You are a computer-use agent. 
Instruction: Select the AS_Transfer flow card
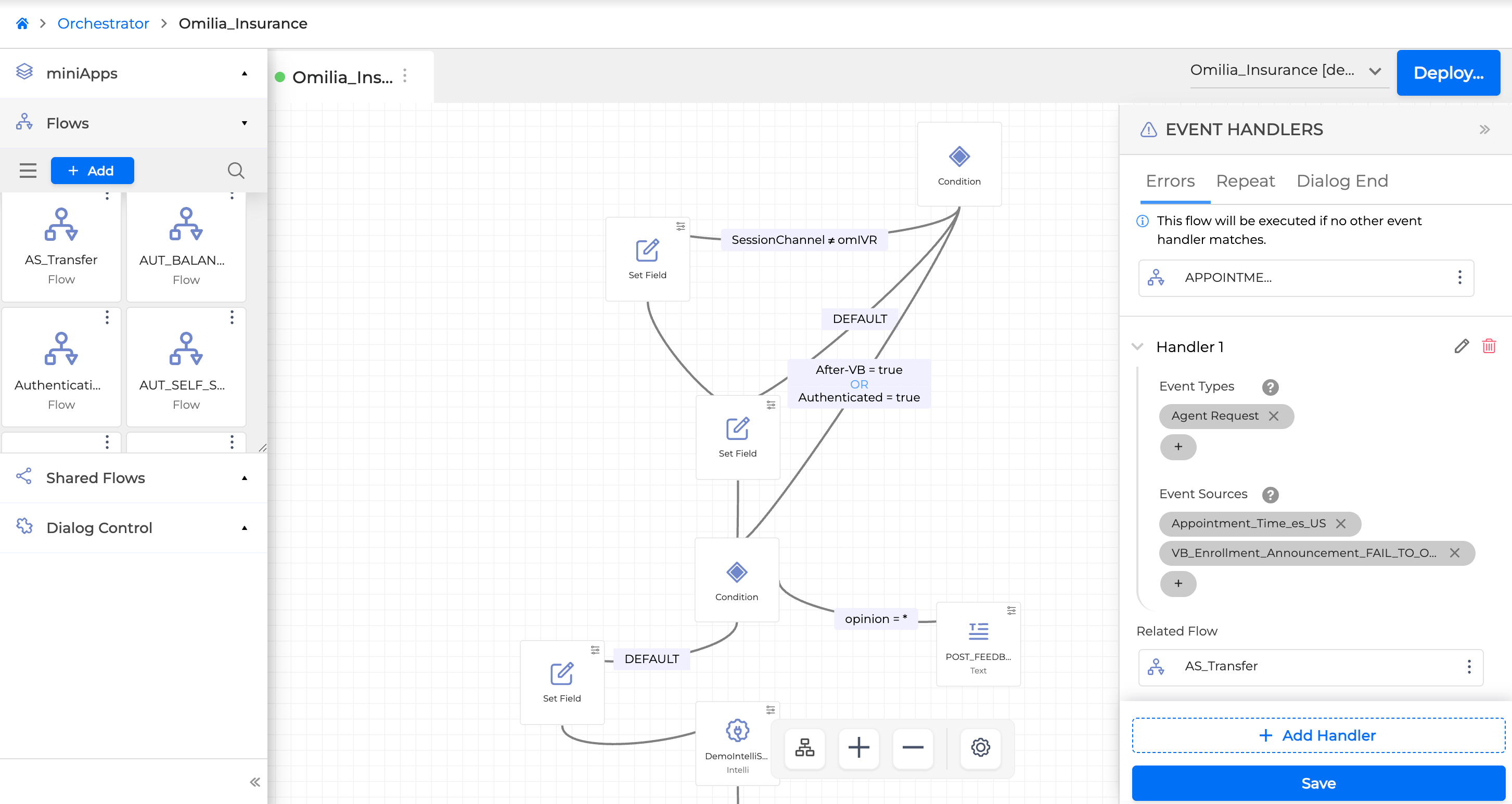pos(61,247)
